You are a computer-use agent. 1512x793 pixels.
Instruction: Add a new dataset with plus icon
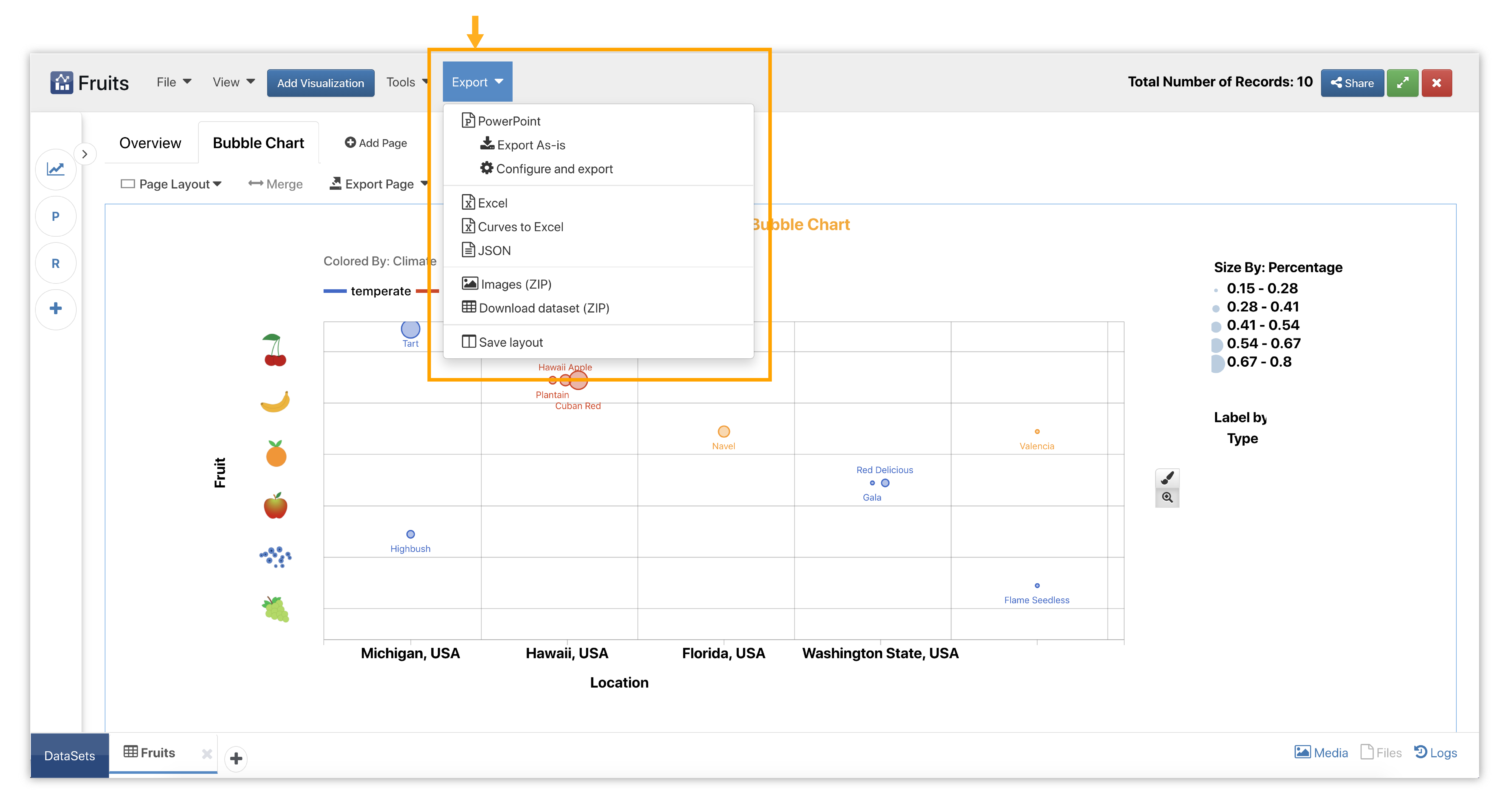pyautogui.click(x=236, y=758)
